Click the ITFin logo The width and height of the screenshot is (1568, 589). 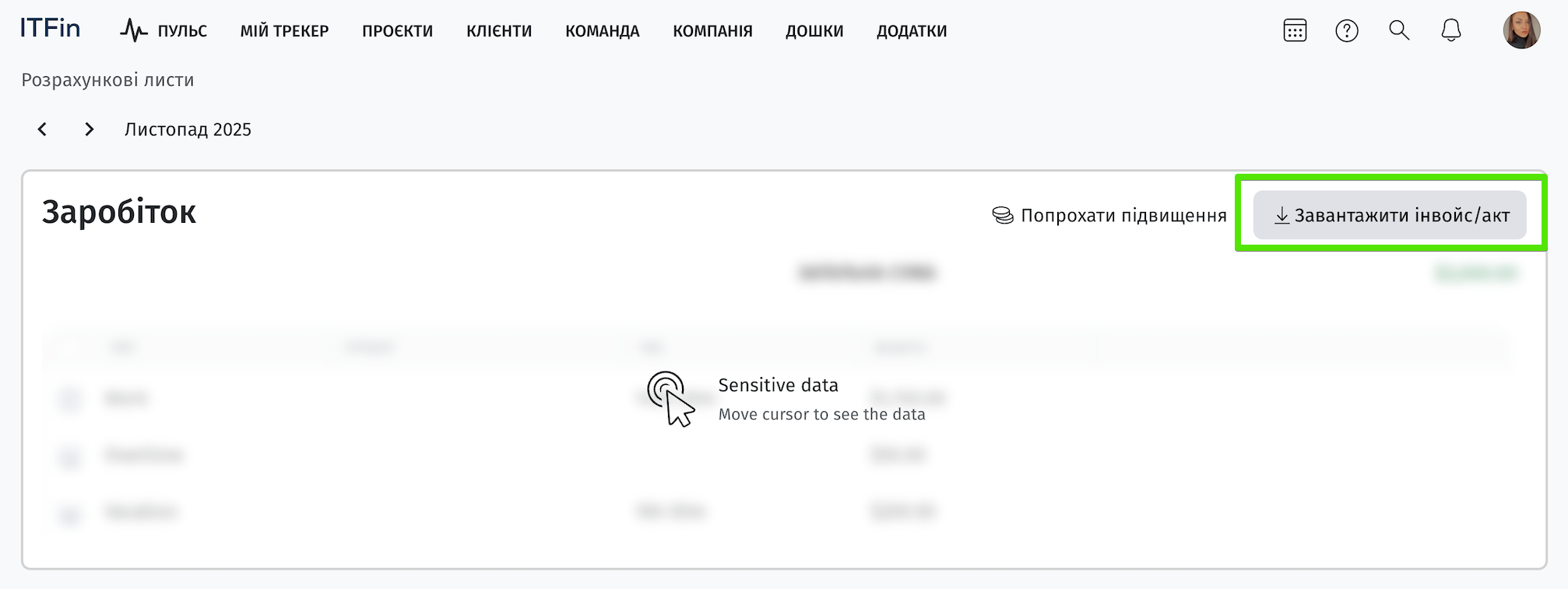point(51,29)
